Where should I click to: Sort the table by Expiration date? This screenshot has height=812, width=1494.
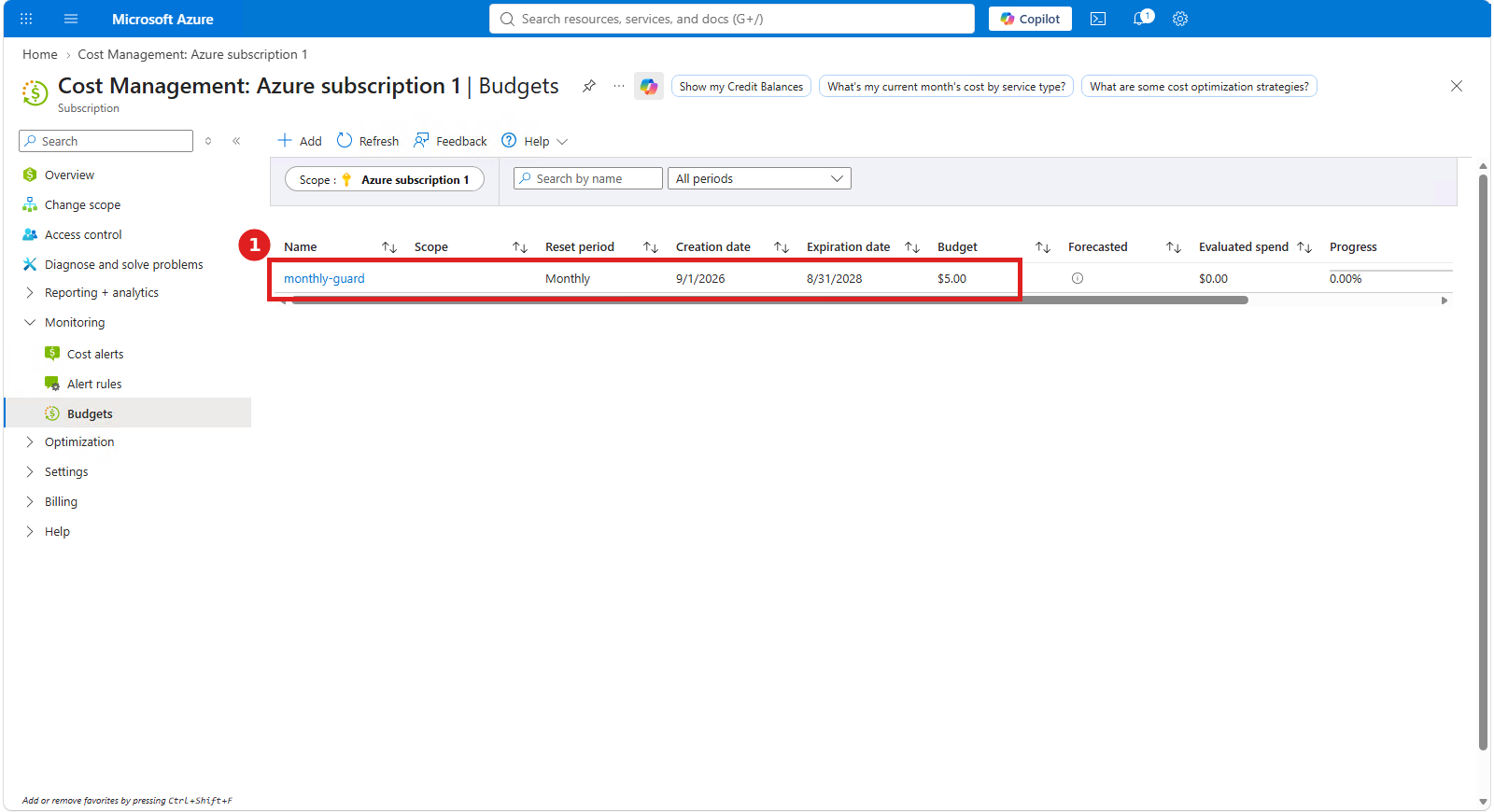[x=912, y=247]
